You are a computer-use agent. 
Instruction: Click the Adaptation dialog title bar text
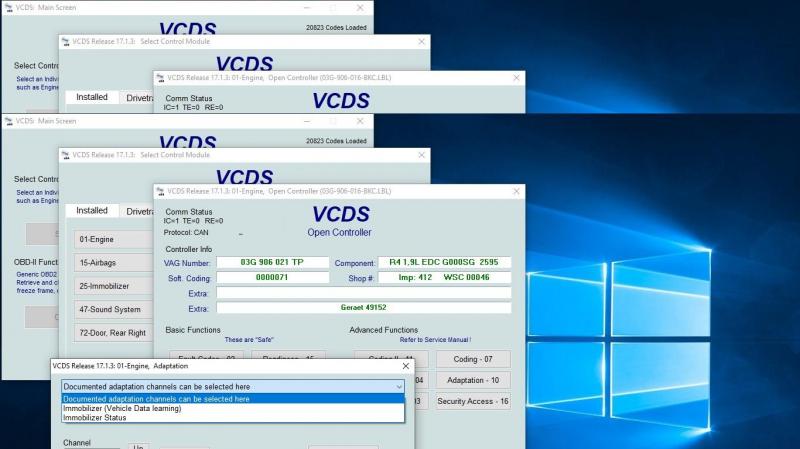pos(120,366)
